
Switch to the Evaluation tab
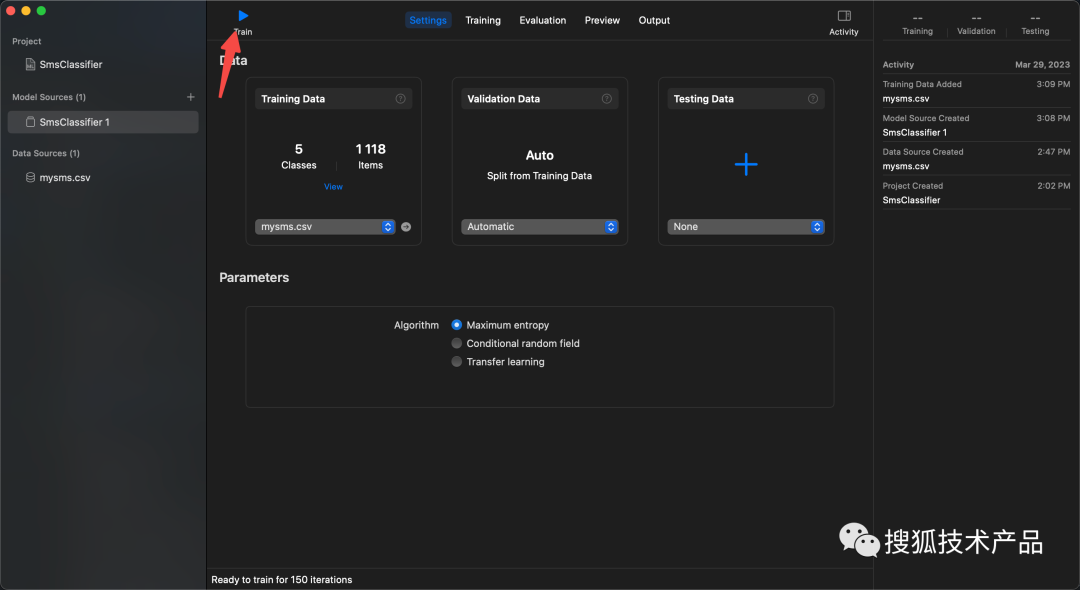[x=543, y=20]
